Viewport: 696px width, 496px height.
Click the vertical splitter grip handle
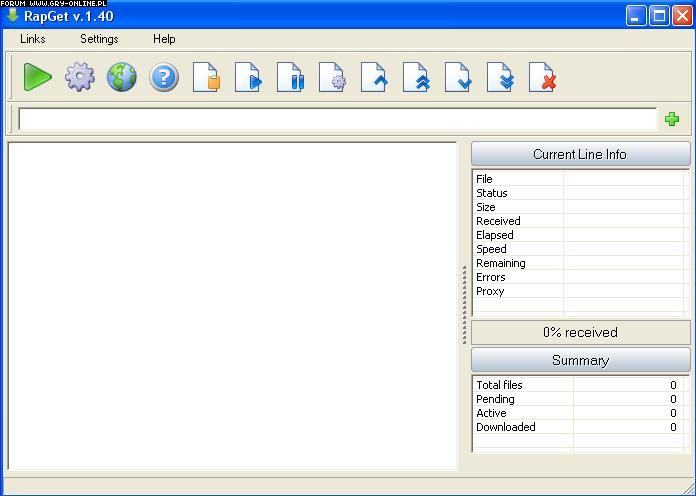click(x=464, y=305)
